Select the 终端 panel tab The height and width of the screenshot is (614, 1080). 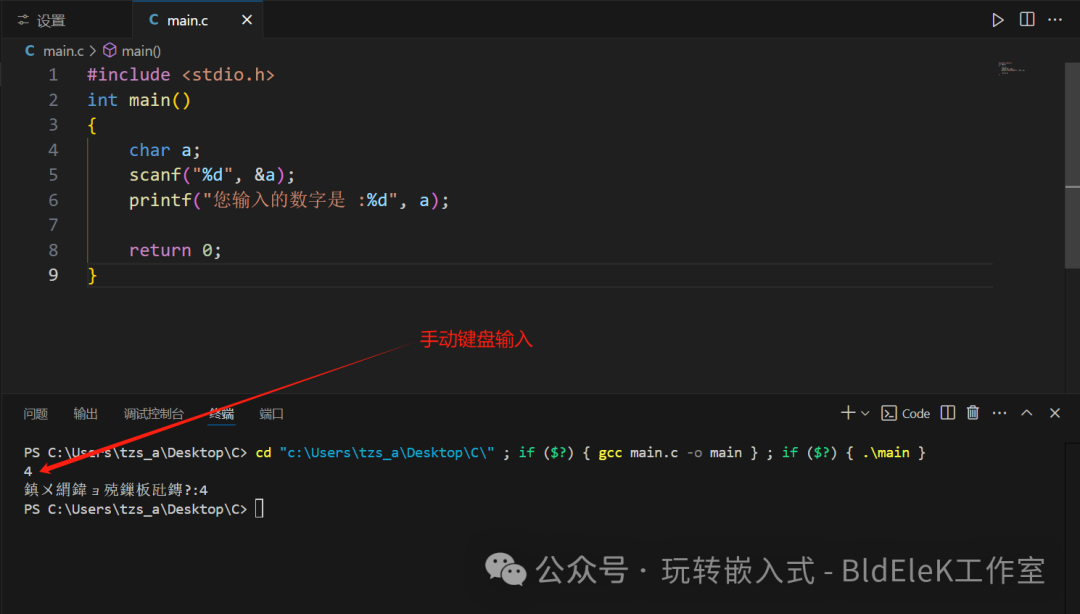[221, 413]
